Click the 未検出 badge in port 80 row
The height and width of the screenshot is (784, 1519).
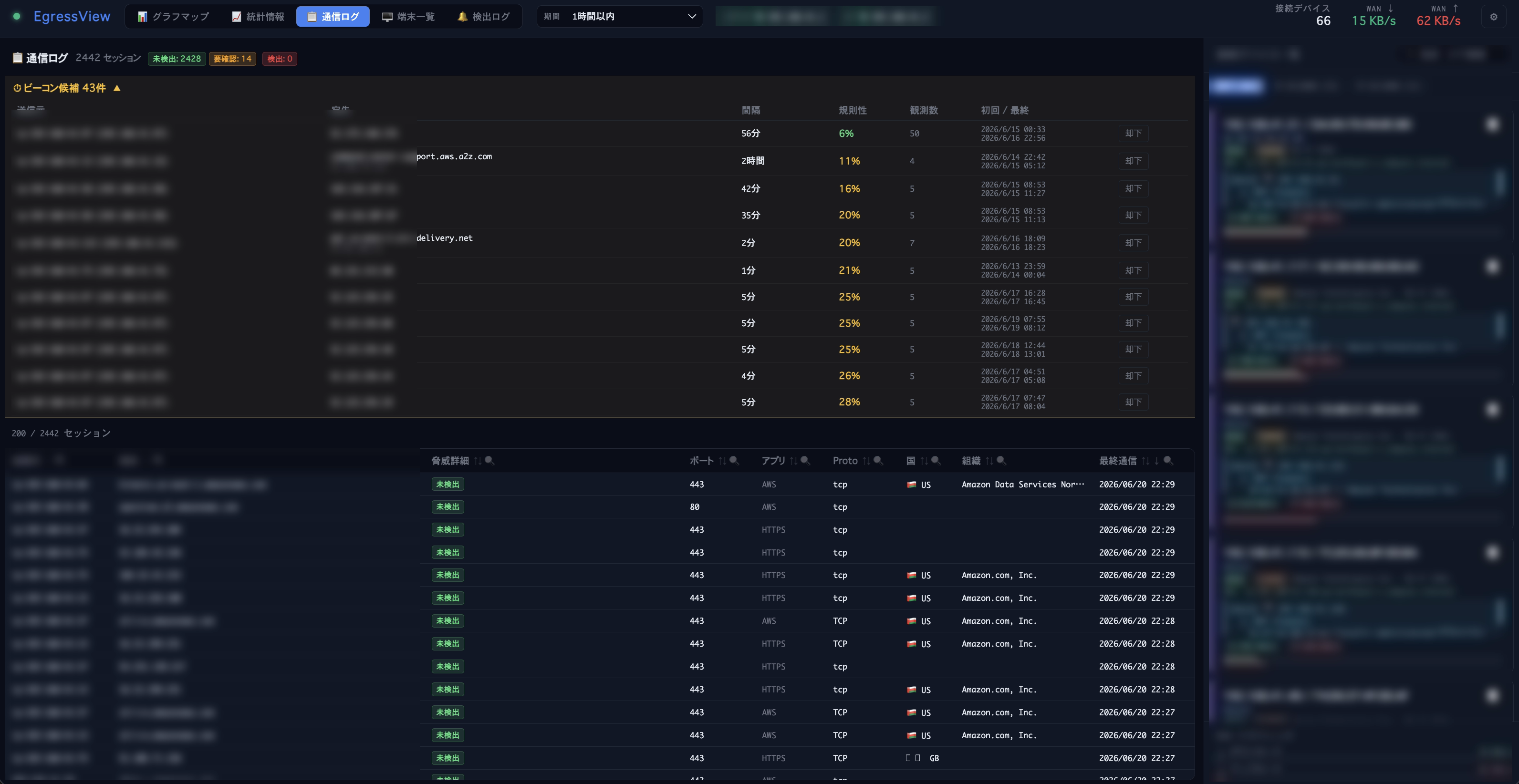(447, 507)
